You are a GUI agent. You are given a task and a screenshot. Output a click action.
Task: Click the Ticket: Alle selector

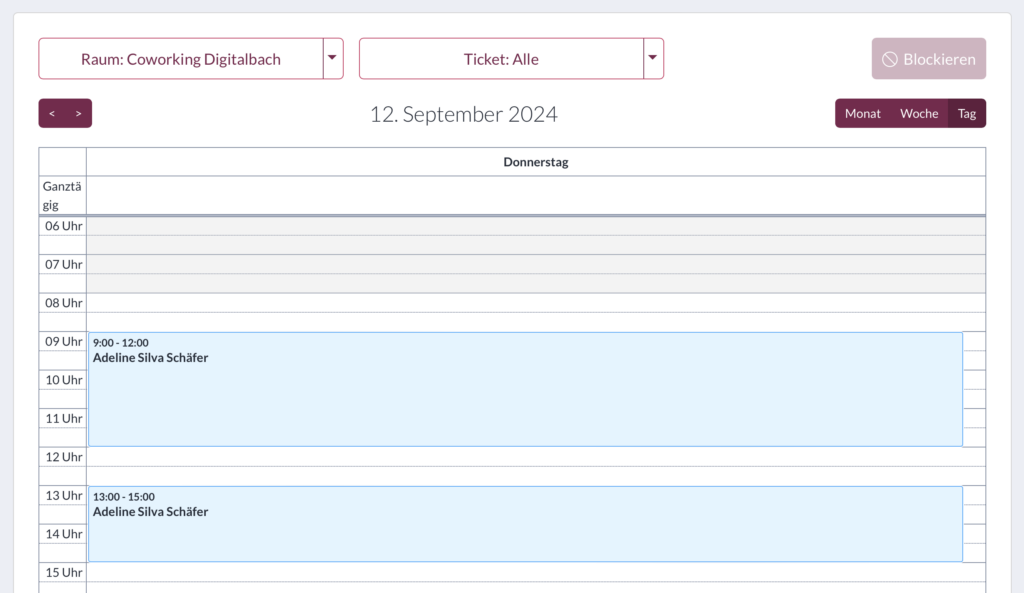click(x=501, y=59)
